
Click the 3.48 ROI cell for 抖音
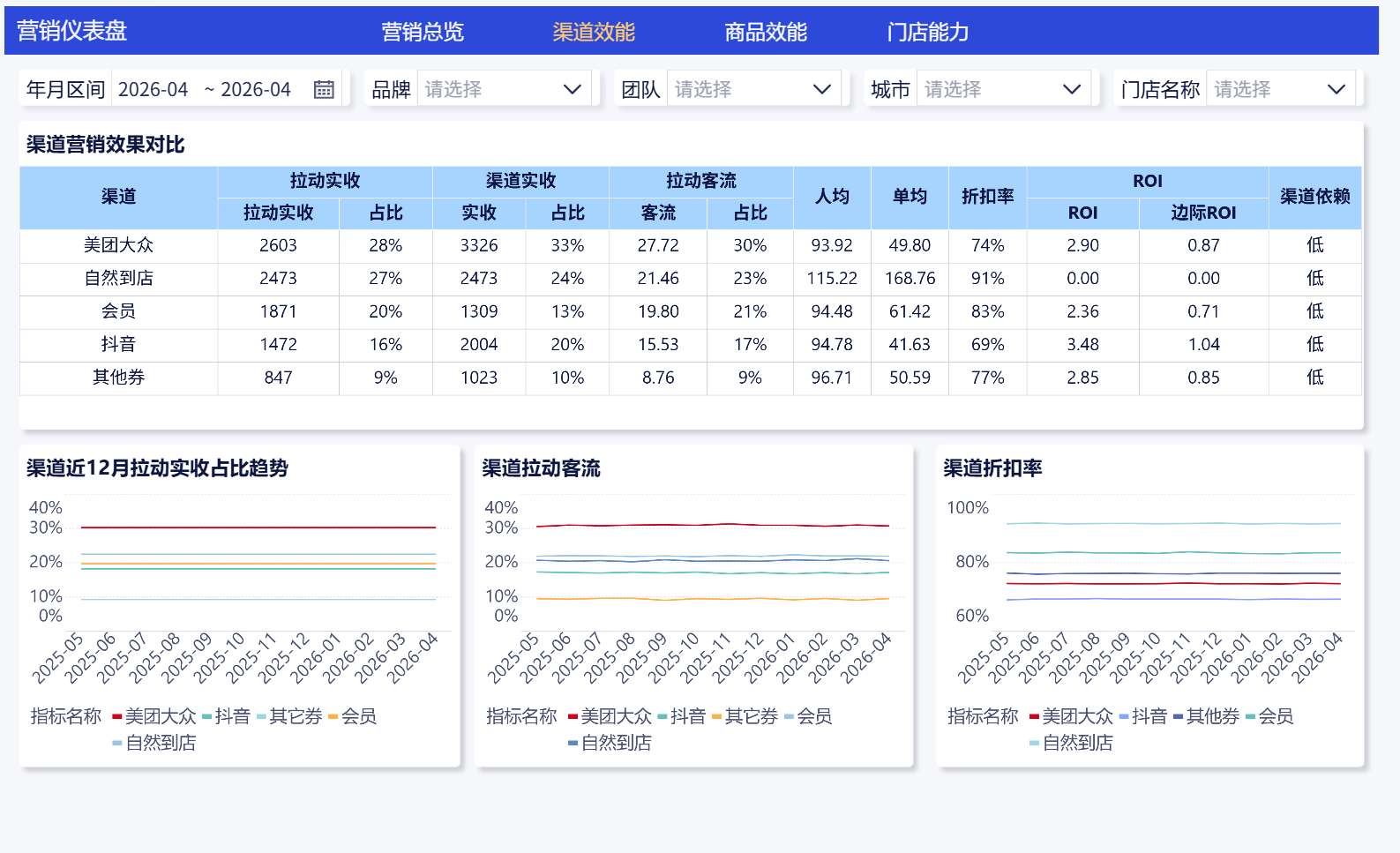click(1082, 344)
